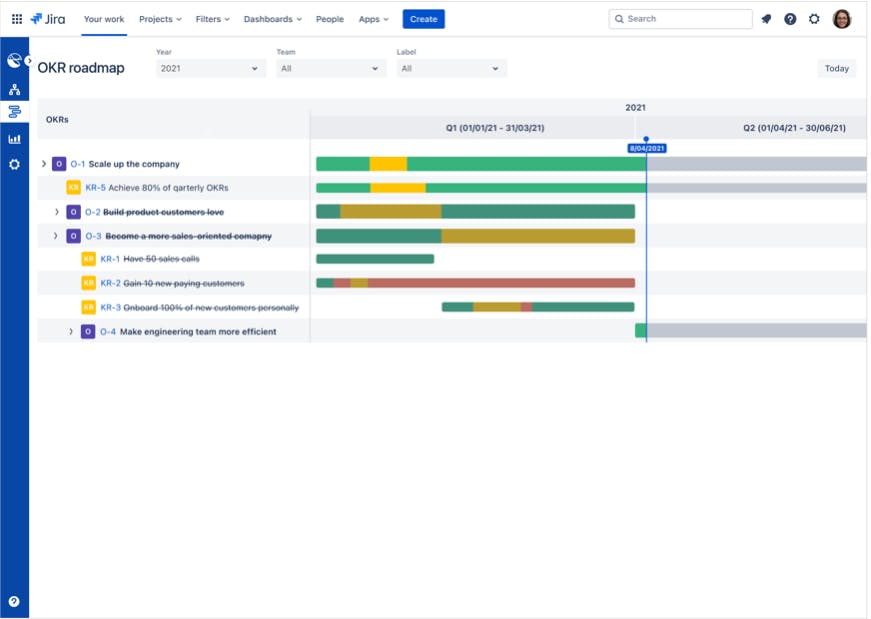Focus the Search input field

coord(680,19)
